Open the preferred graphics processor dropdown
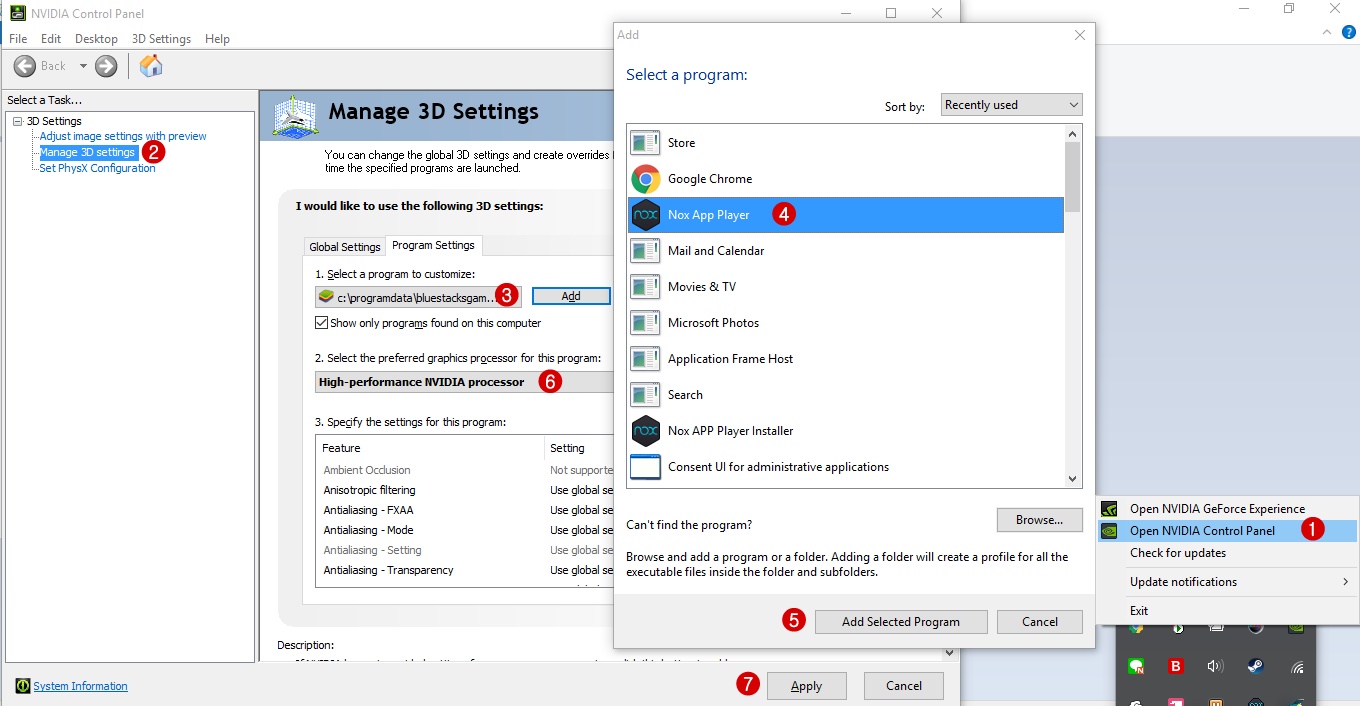Viewport: 1360px width, 706px height. (464, 382)
